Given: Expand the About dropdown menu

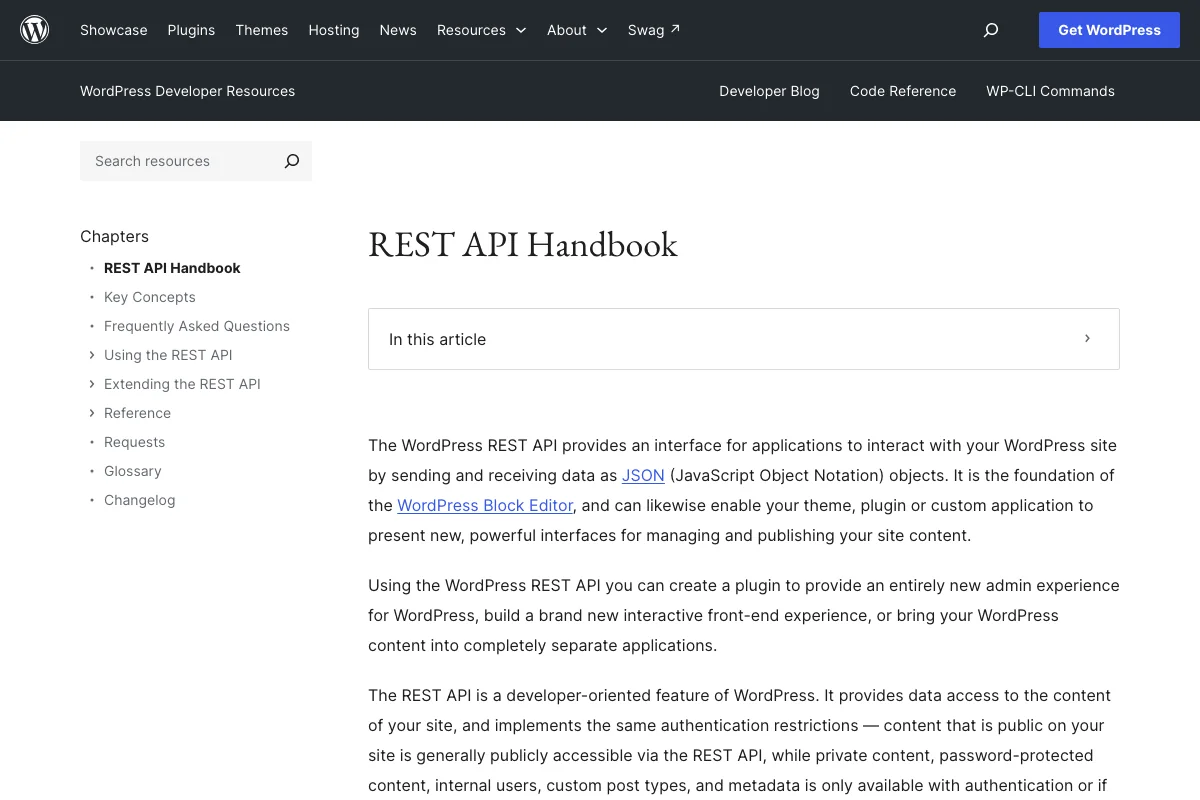Looking at the screenshot, I should (x=577, y=30).
